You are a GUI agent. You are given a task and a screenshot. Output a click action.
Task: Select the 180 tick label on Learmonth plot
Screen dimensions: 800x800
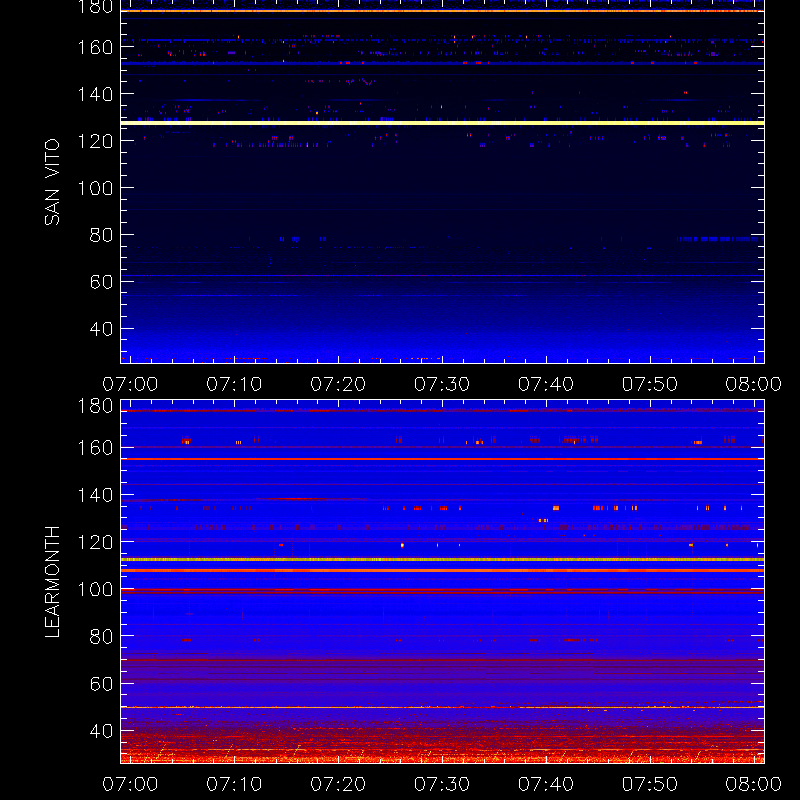tap(95, 406)
